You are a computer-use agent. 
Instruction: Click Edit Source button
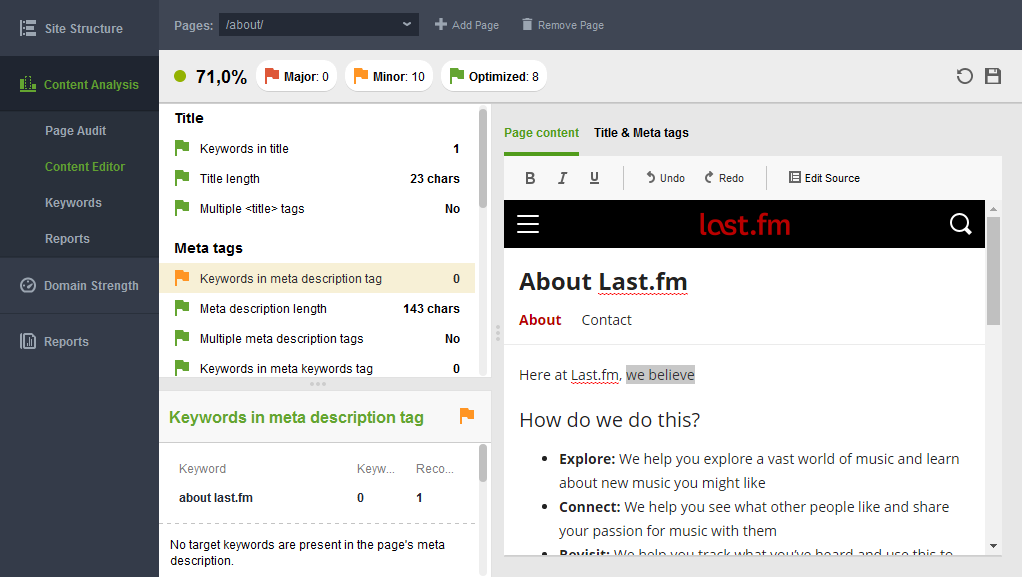pos(824,178)
